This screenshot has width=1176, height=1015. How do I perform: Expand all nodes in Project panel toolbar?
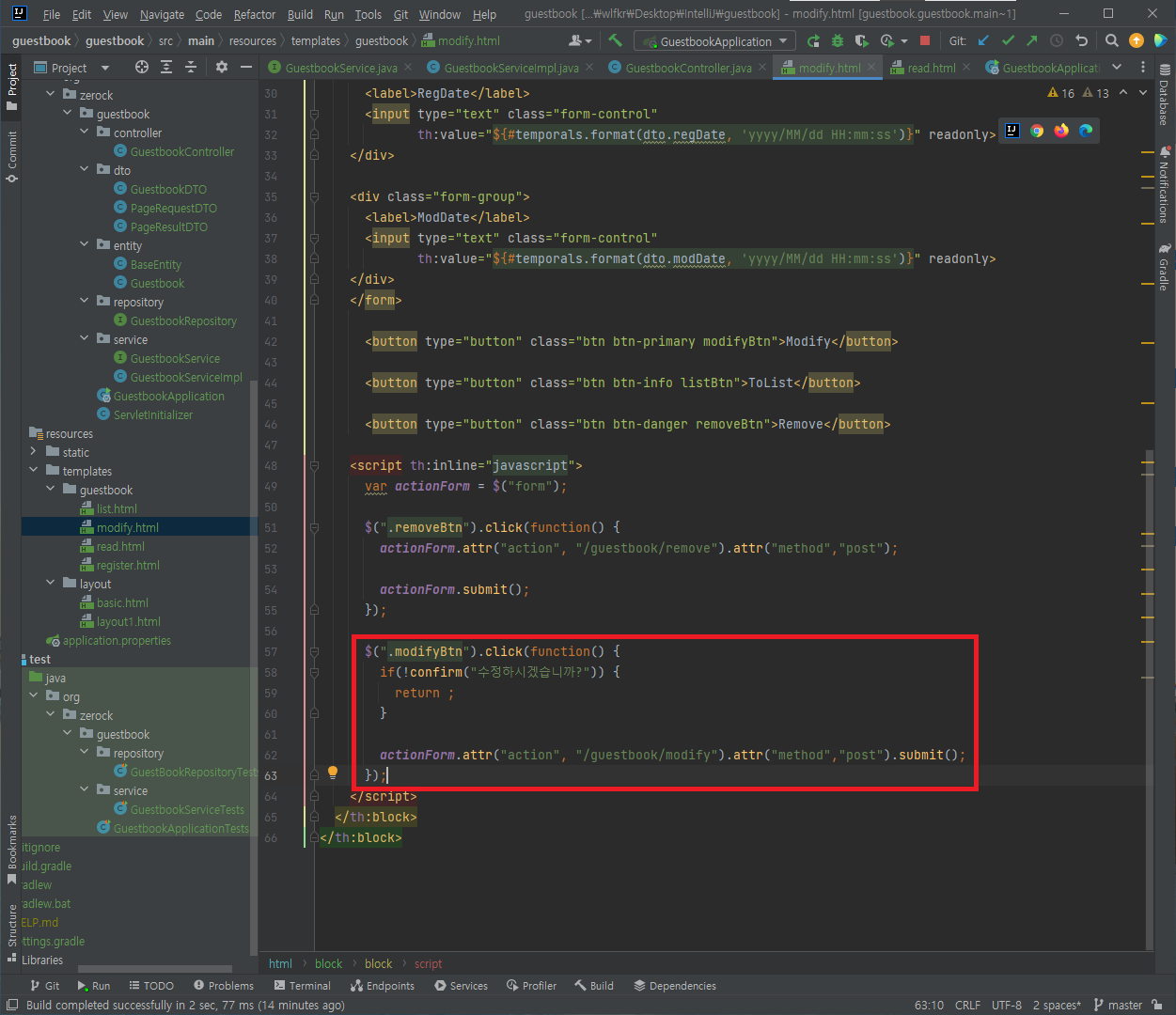pos(166,67)
